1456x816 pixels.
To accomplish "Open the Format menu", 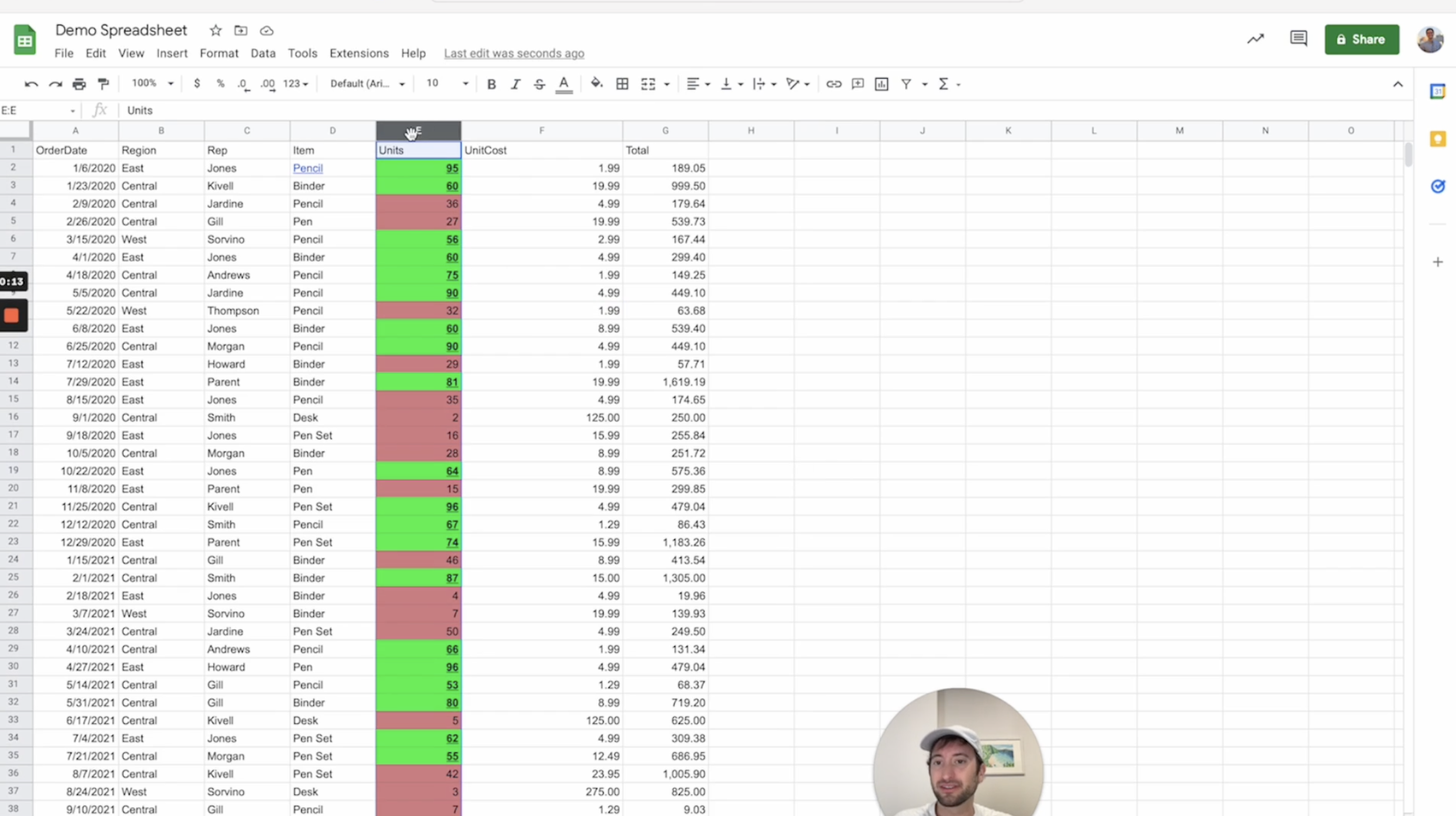I will pyautogui.click(x=219, y=53).
